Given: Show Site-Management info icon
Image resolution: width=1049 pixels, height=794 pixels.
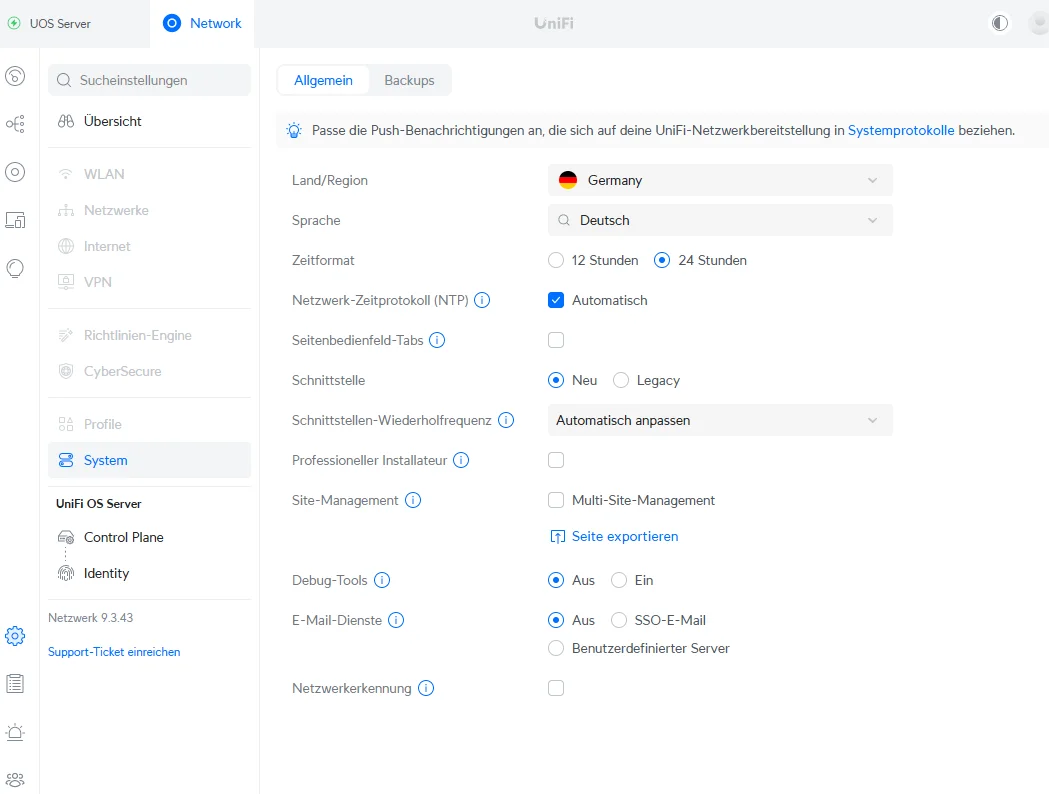Looking at the screenshot, I should [x=413, y=500].
